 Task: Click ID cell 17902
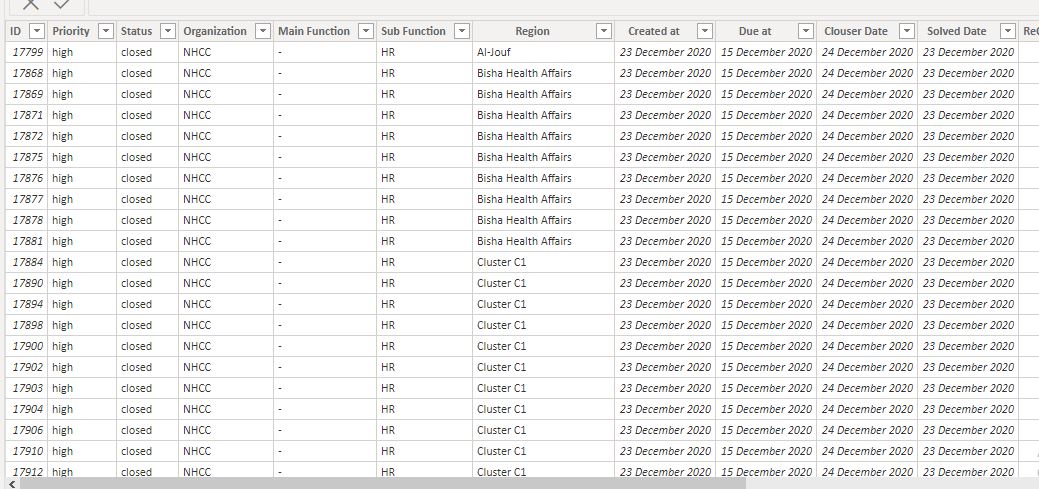tap(28, 367)
